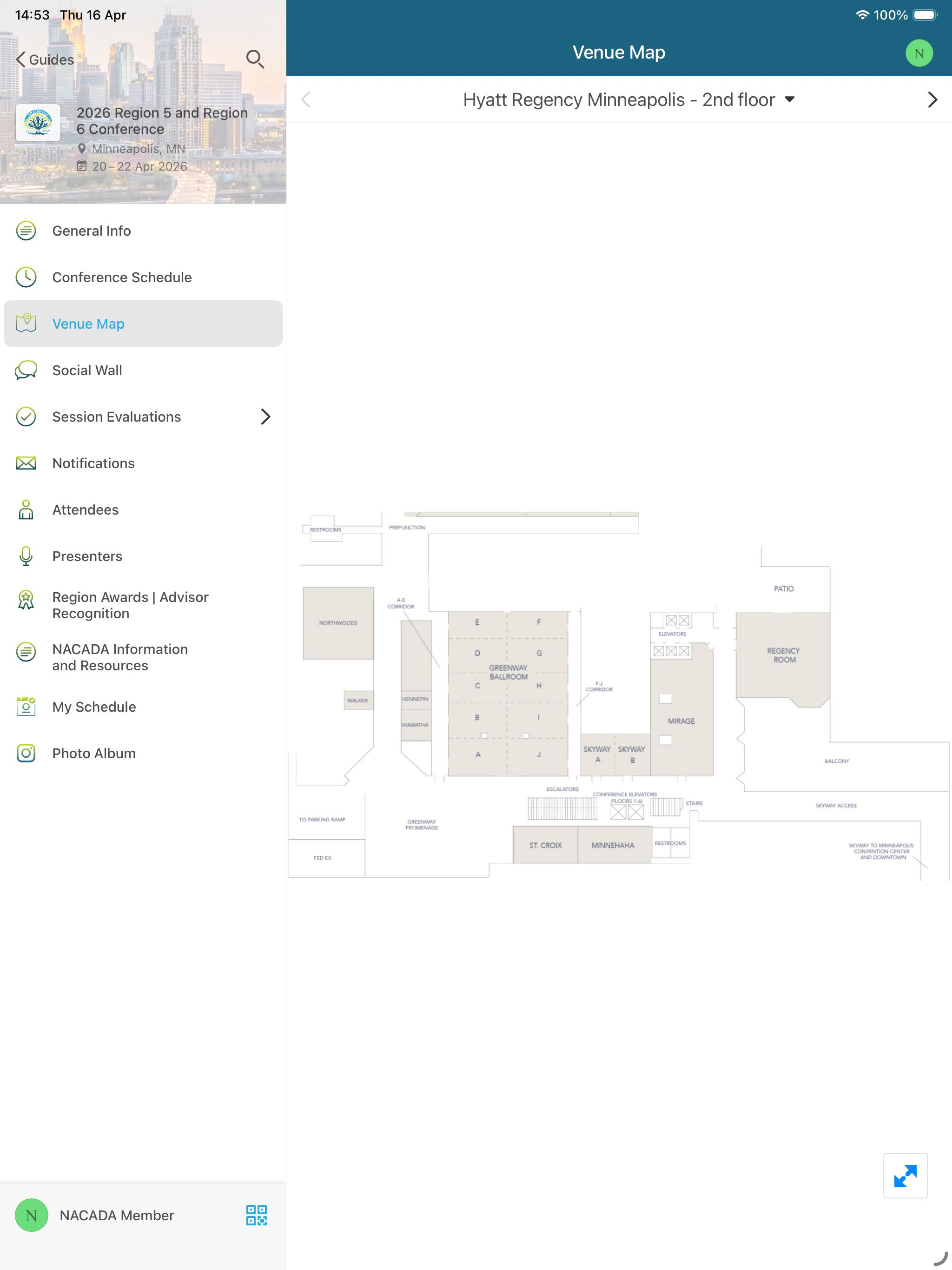
Task: Tap the Minneapolis, MN location text
Action: click(139, 149)
